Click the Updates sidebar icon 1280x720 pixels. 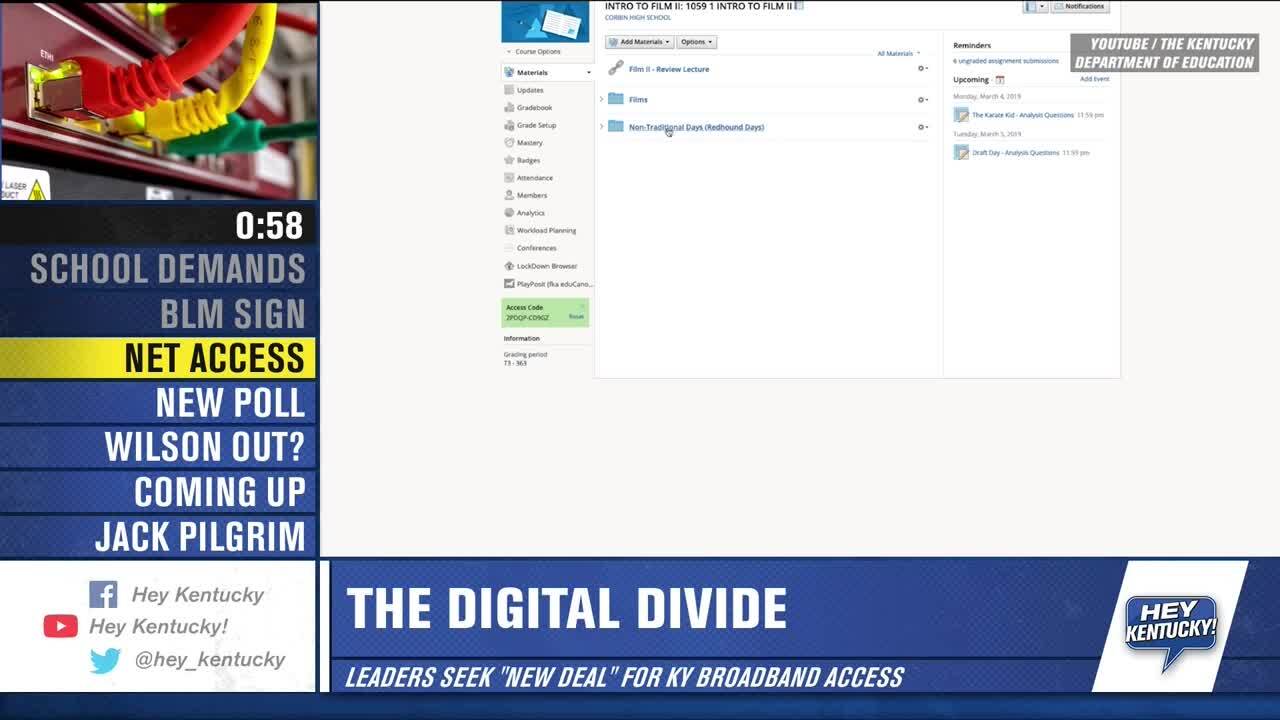click(x=509, y=90)
